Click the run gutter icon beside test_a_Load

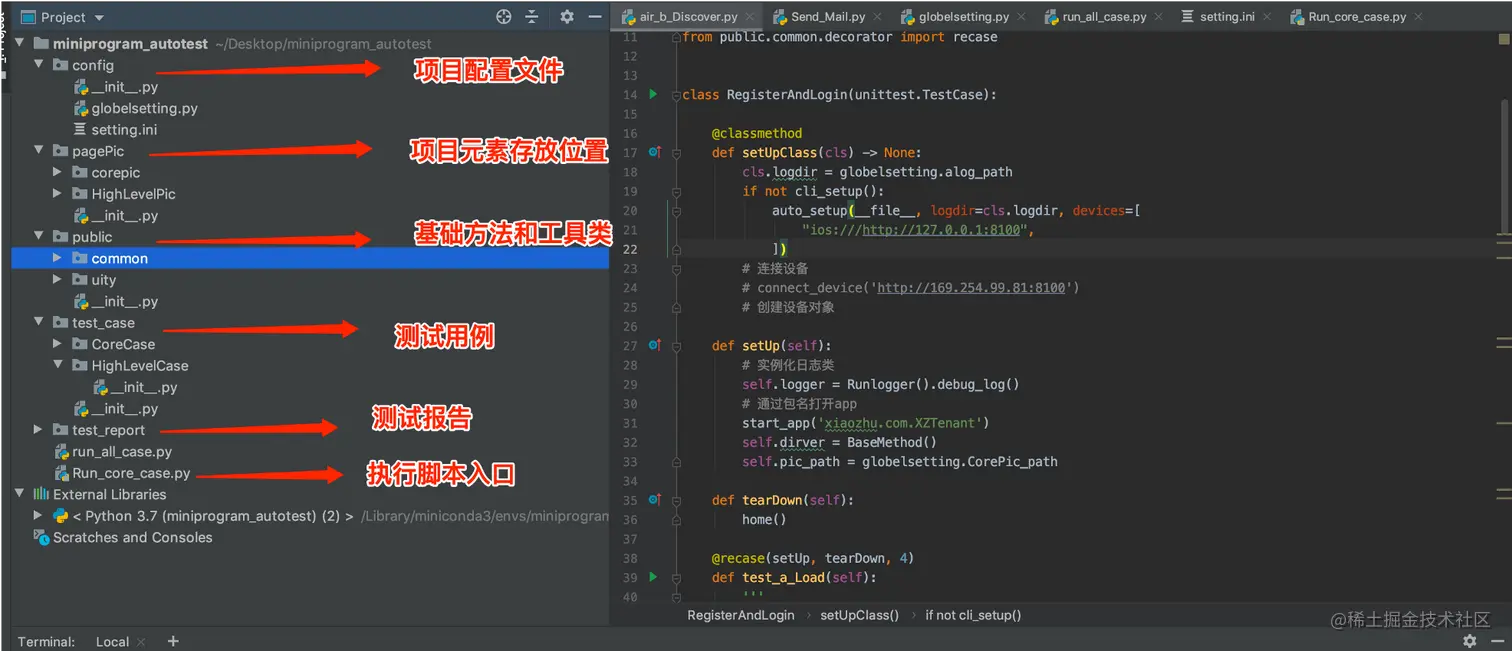pyautogui.click(x=653, y=577)
